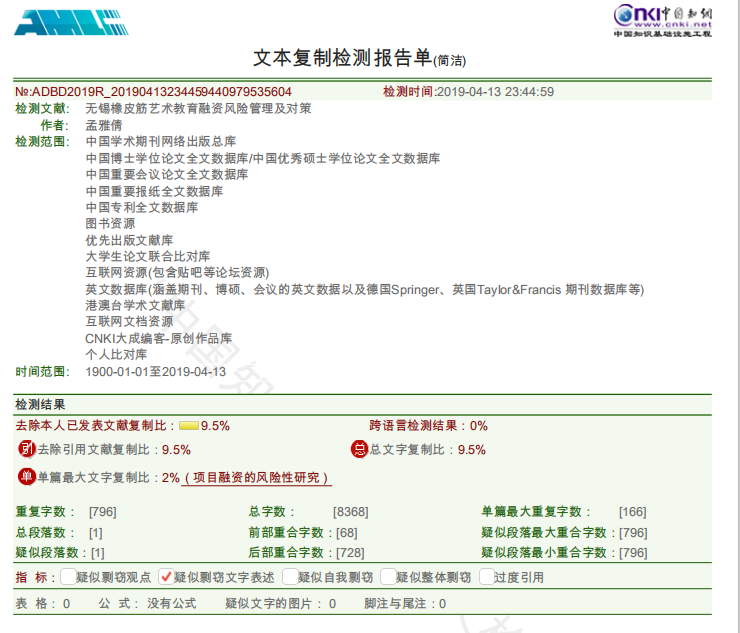Click 图书资源 entry
The image size is (740, 633).
click(110, 223)
